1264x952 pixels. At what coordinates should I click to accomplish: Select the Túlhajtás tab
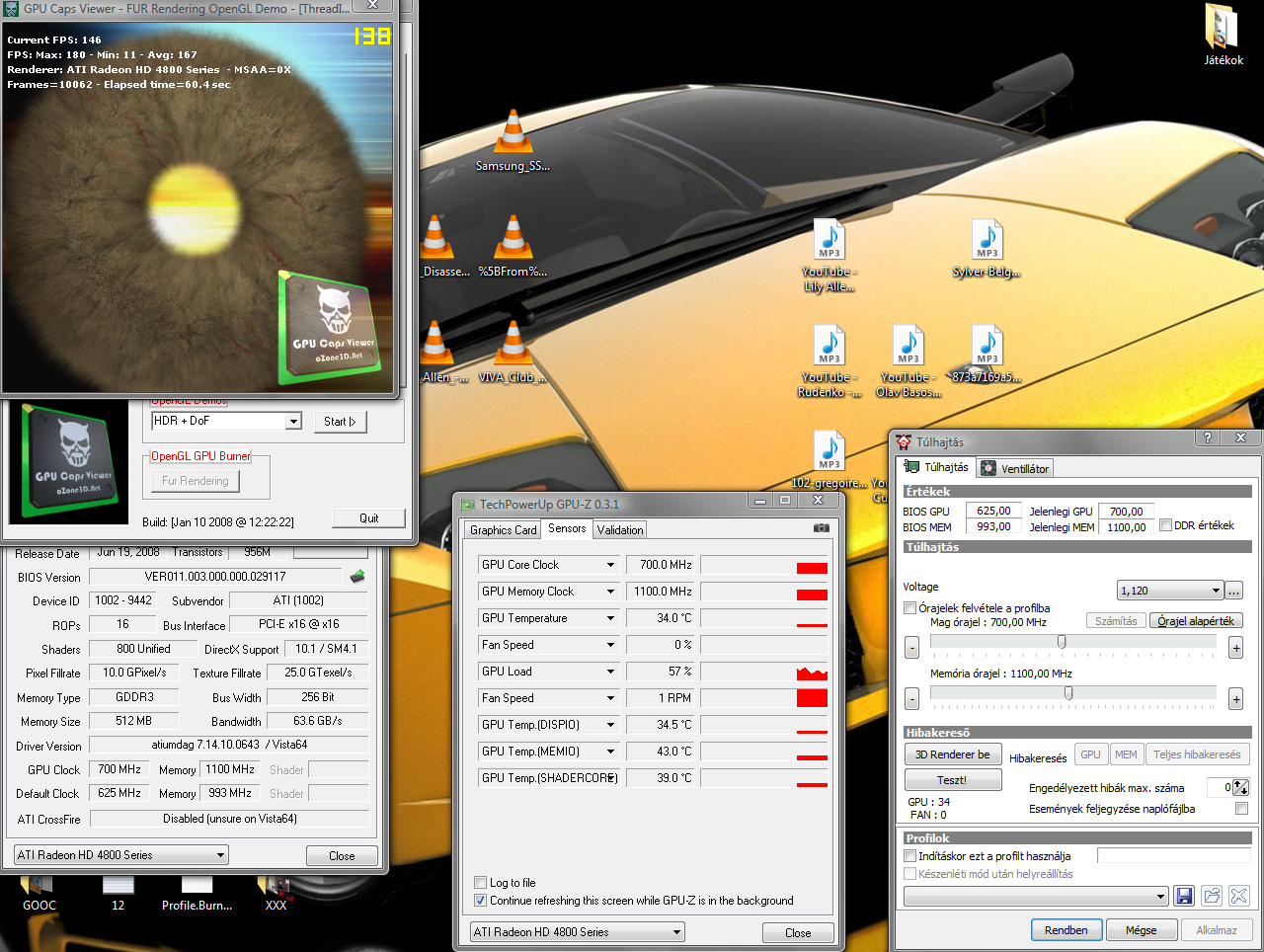tap(937, 467)
